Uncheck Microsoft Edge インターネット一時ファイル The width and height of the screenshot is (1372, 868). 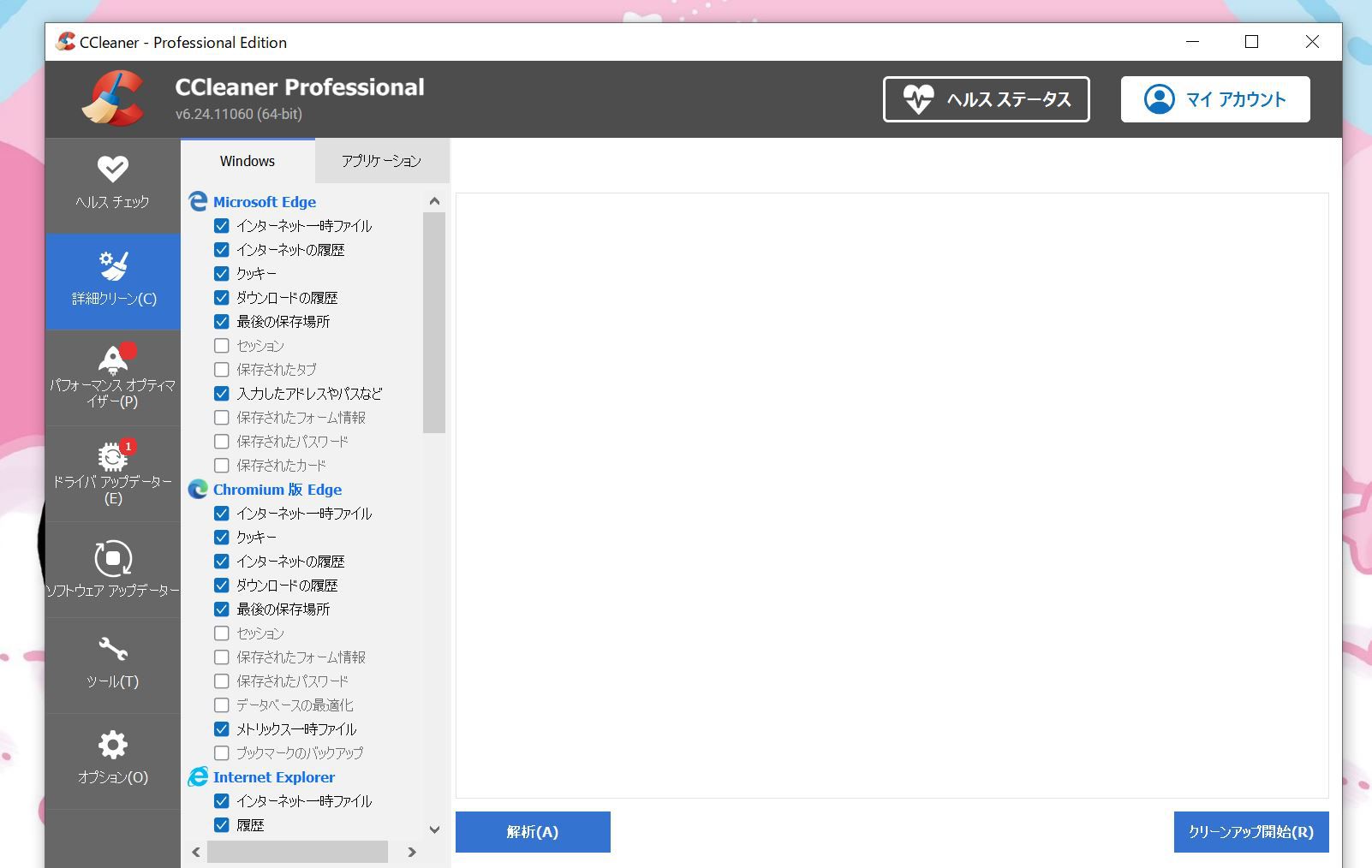222,226
